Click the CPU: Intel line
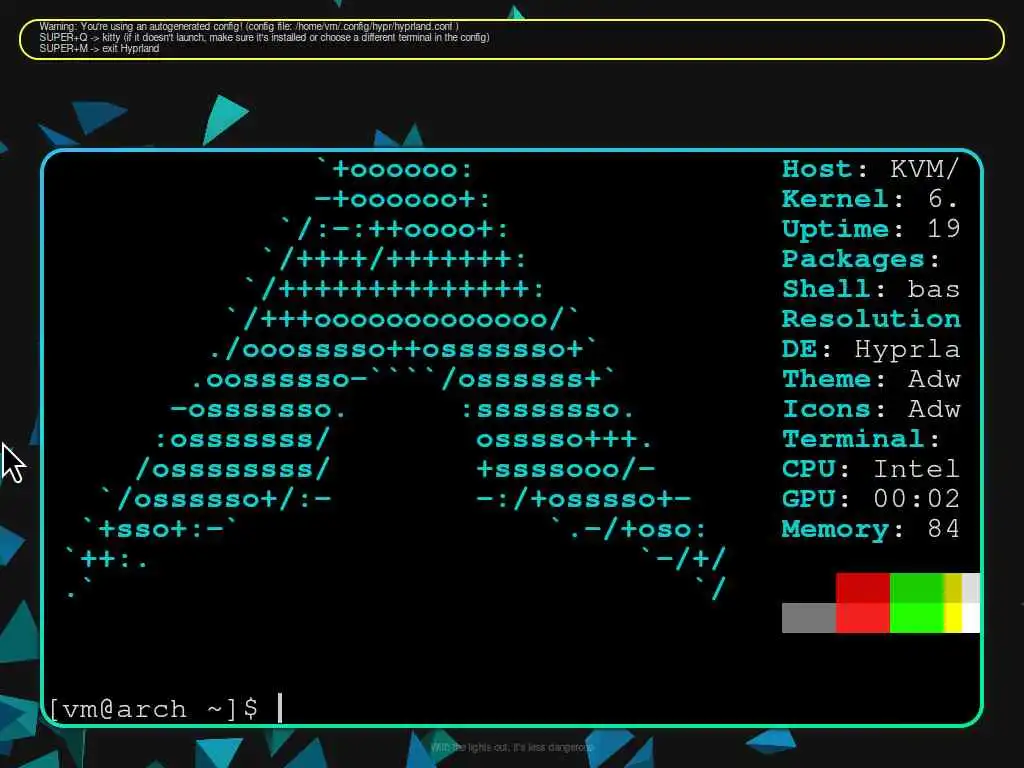 (871, 469)
